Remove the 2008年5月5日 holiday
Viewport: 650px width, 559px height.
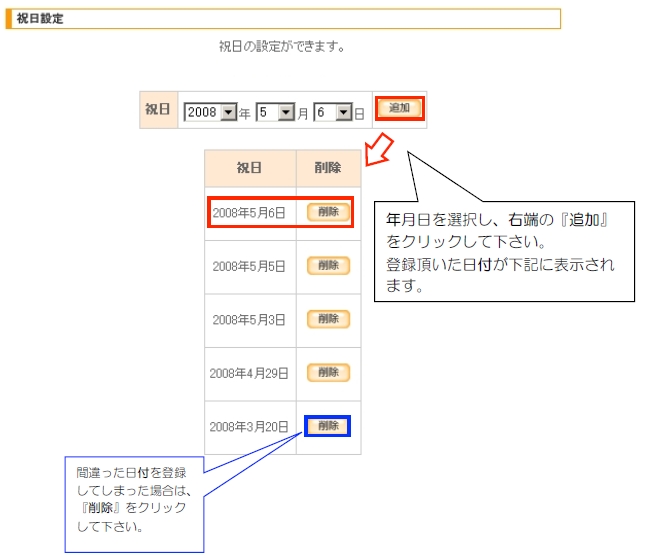(327, 266)
